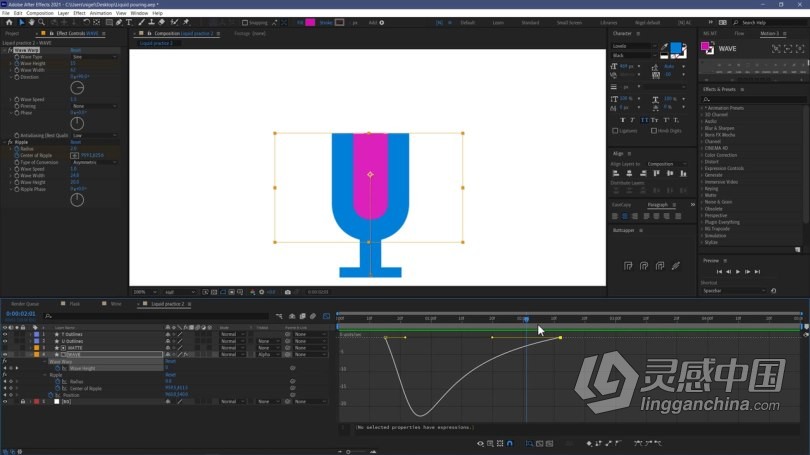Open the Preview Shortcut Spacebar dropdown
This screenshot has height=455, width=810.
[x=733, y=291]
